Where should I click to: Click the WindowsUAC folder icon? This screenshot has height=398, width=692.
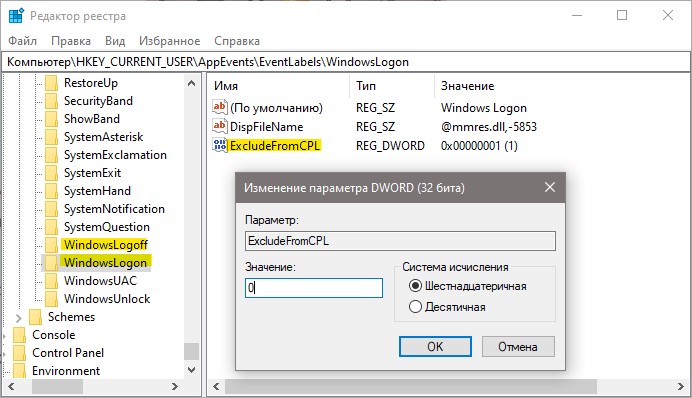click(51, 281)
